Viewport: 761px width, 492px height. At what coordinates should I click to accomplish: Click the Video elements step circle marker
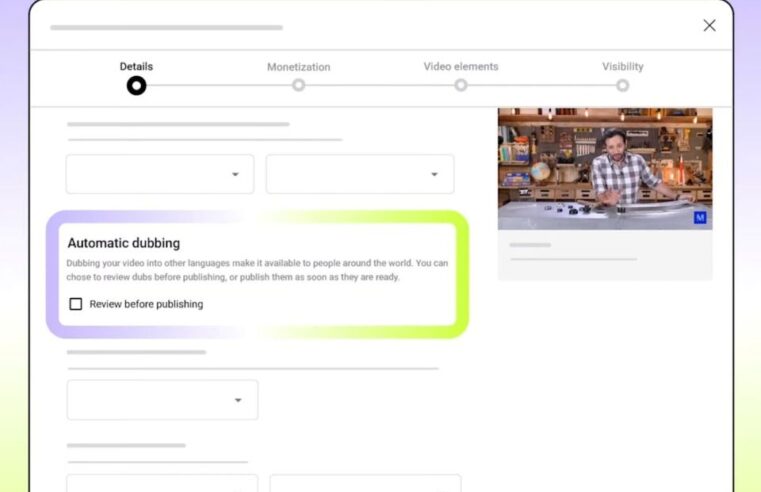[x=461, y=85]
